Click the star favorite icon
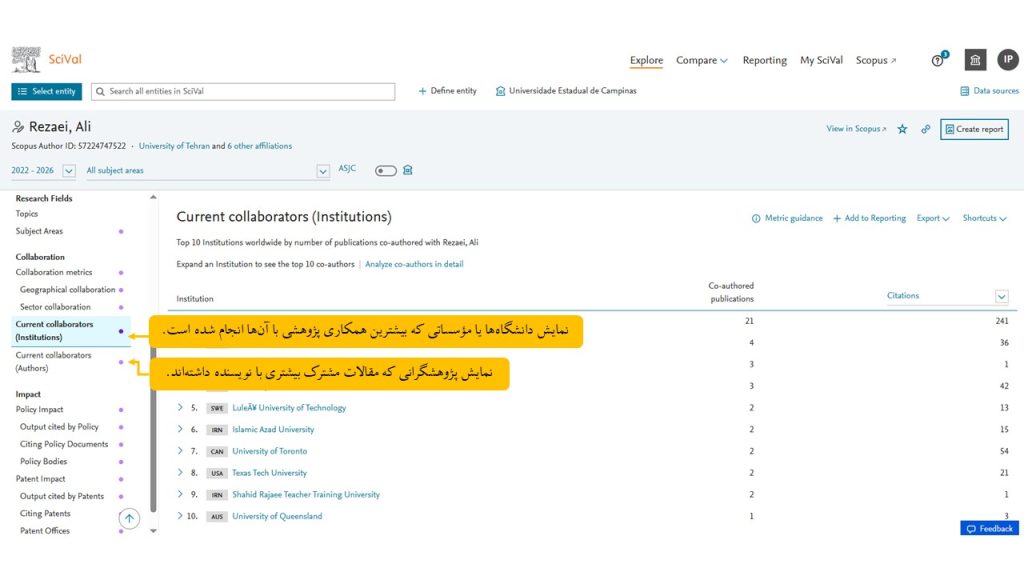The width and height of the screenshot is (1024, 576). [x=902, y=129]
